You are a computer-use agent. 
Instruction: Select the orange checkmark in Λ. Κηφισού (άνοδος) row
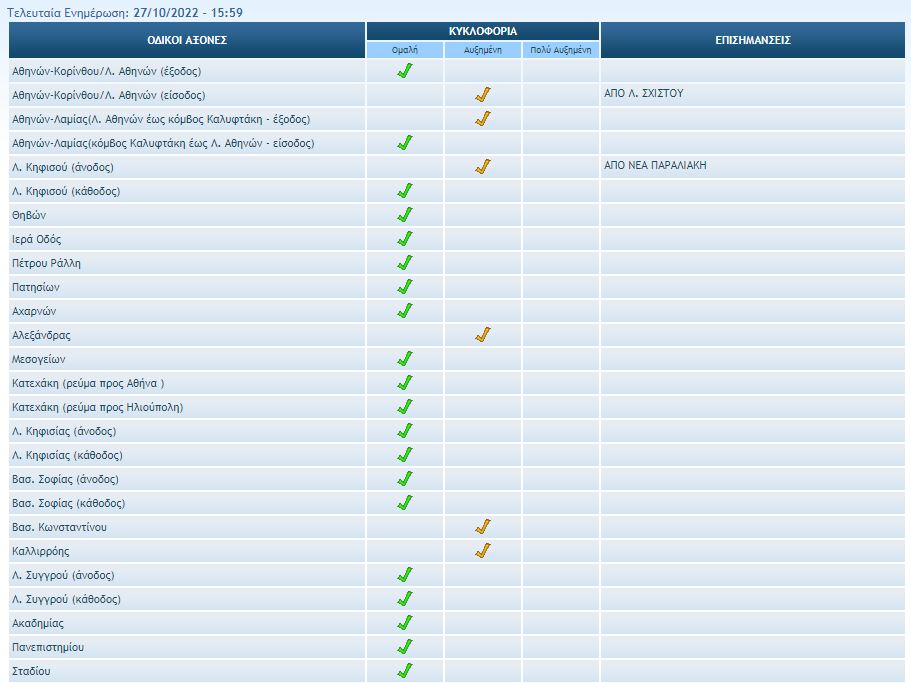(483, 167)
